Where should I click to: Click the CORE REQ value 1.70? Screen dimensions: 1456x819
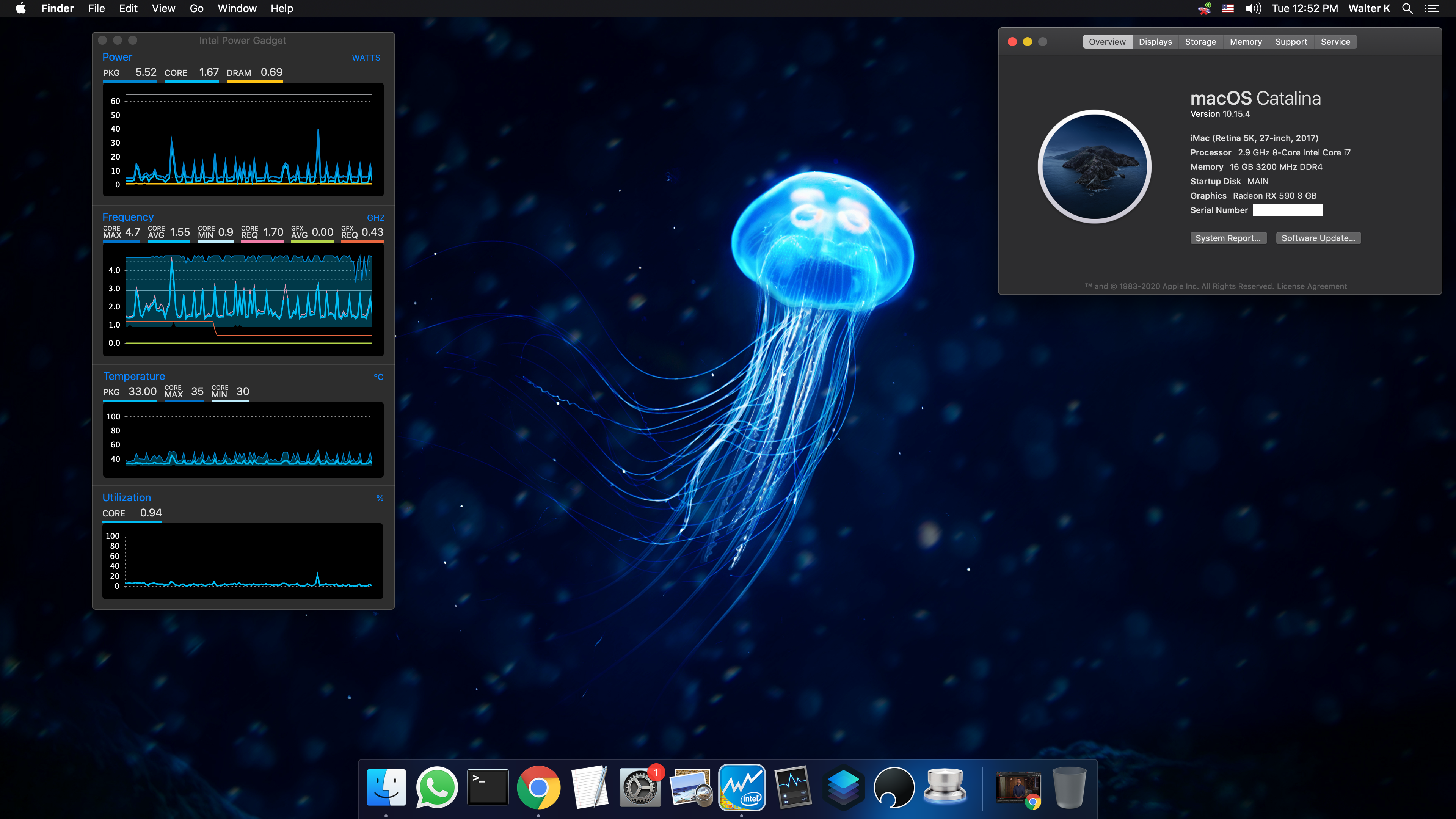(x=273, y=232)
